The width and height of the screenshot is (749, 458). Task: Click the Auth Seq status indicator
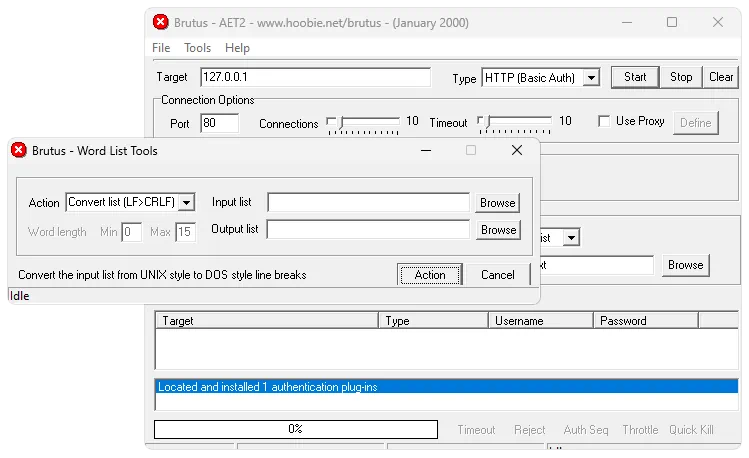[586, 430]
